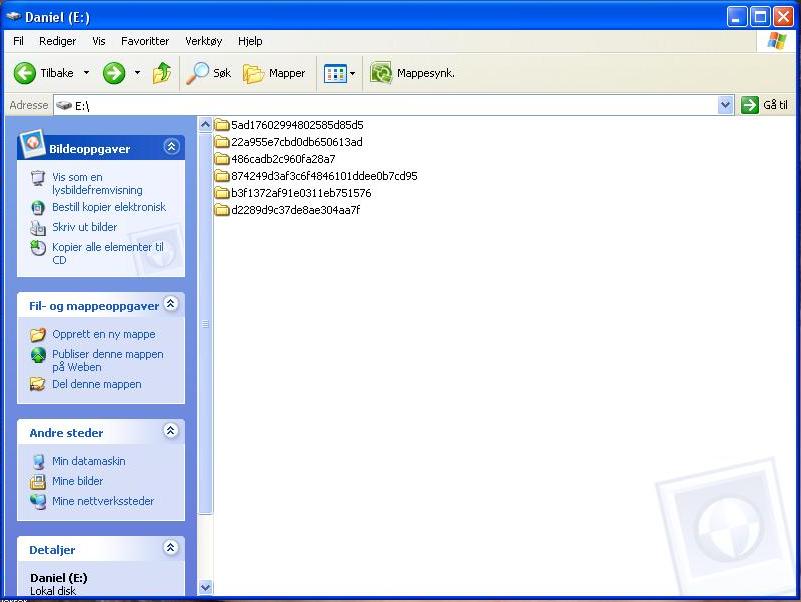Screen dimensions: 801x602
Task: Select folder icon of b3f1372af91e0311eb751576
Action: coord(222,193)
